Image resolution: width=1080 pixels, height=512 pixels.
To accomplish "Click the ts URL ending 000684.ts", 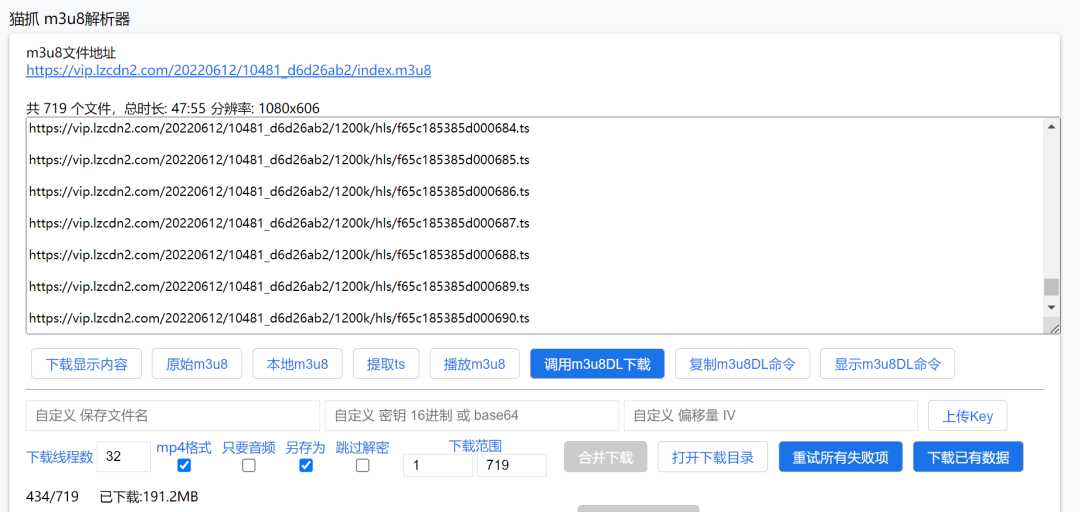I will click(x=279, y=128).
